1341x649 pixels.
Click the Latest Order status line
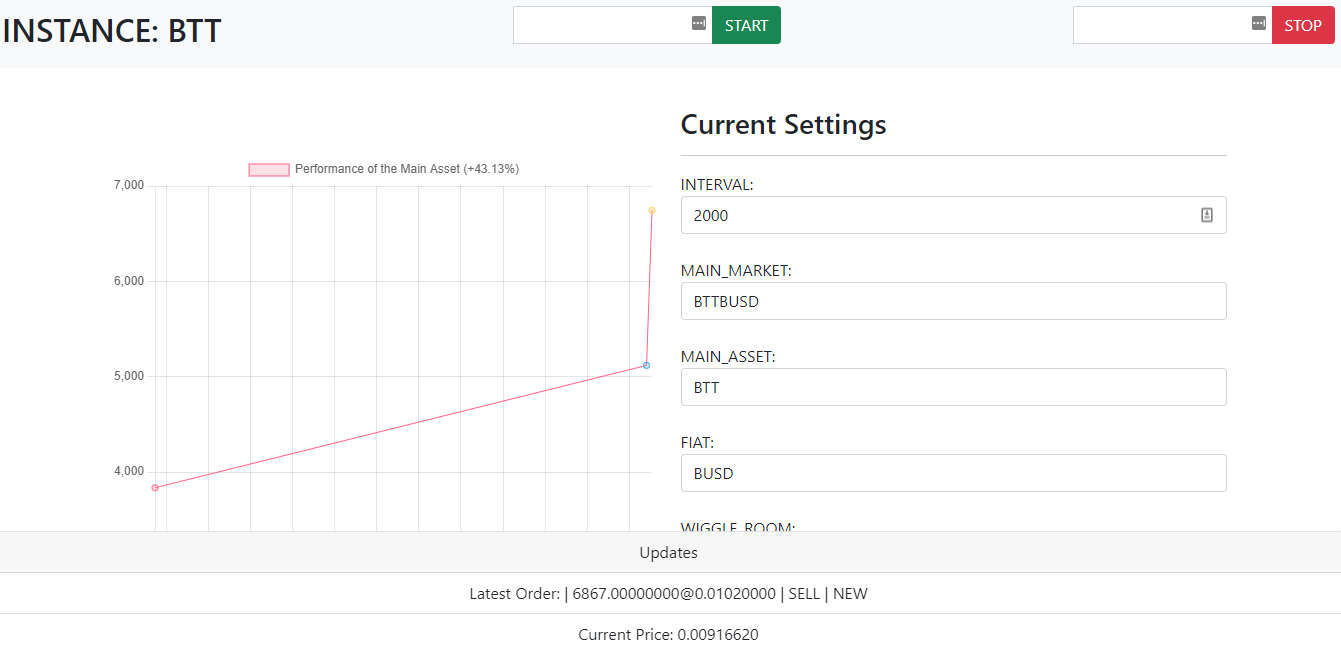point(669,593)
